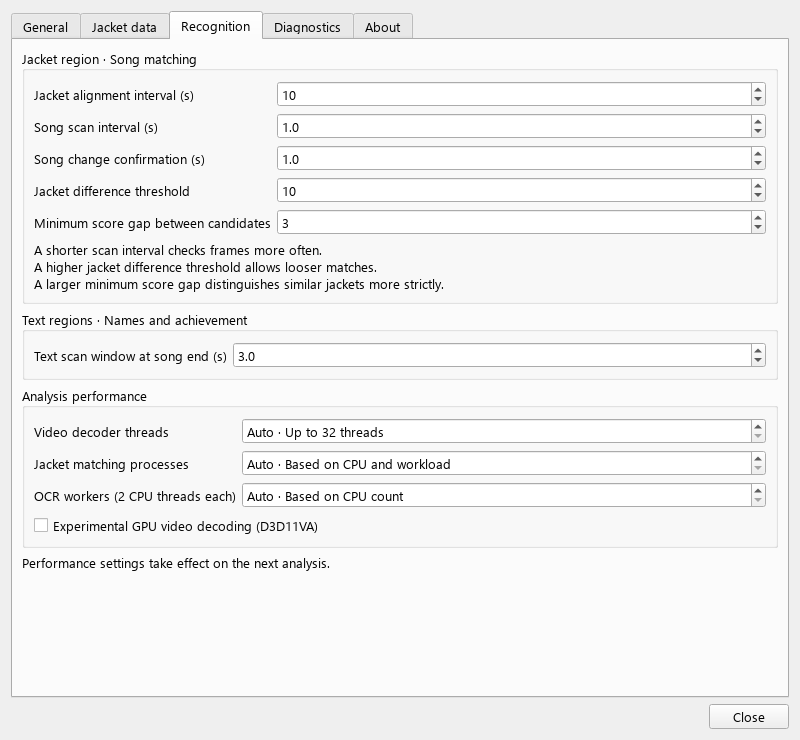Go to the About tab
This screenshot has width=800, height=740.
coord(383,27)
